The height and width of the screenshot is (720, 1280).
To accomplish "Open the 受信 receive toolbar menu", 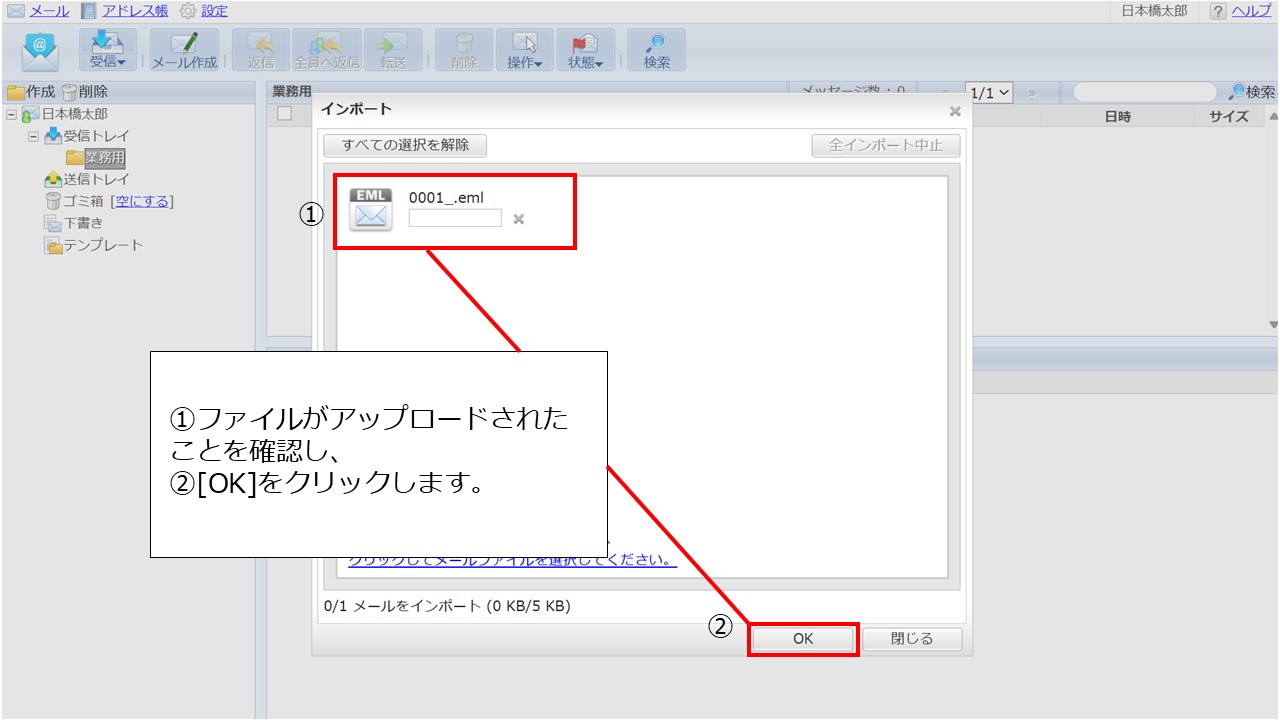I will (107, 50).
